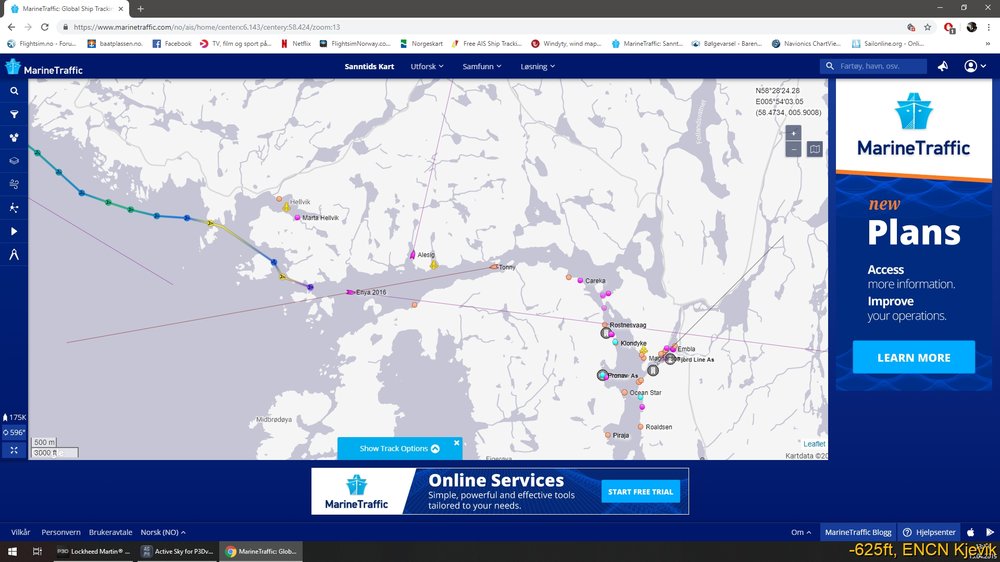
Task: Click START FREE TRIAL button
Action: tap(640, 492)
